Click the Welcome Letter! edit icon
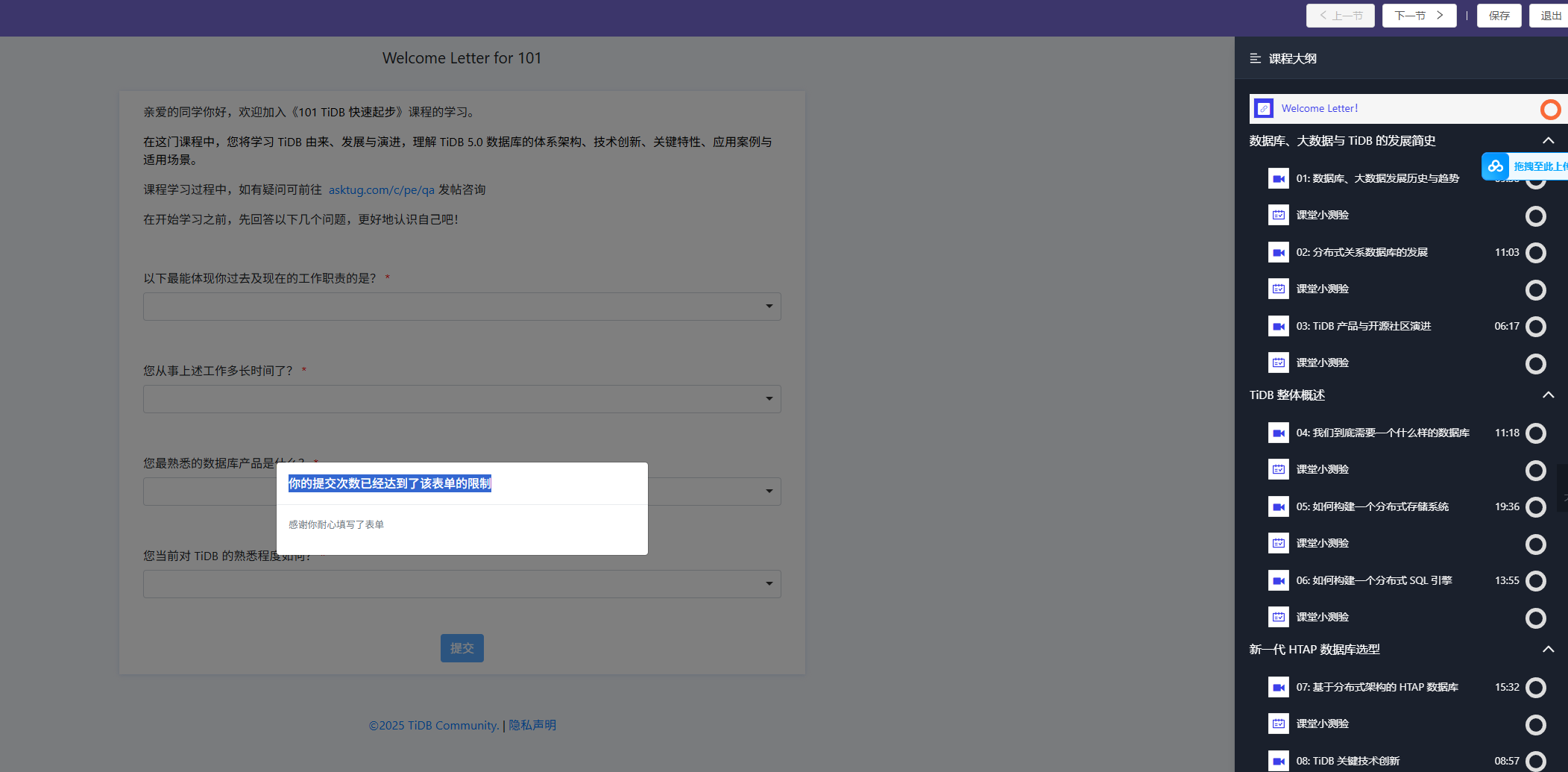Image resolution: width=1568 pixels, height=772 pixels. pos(1264,109)
